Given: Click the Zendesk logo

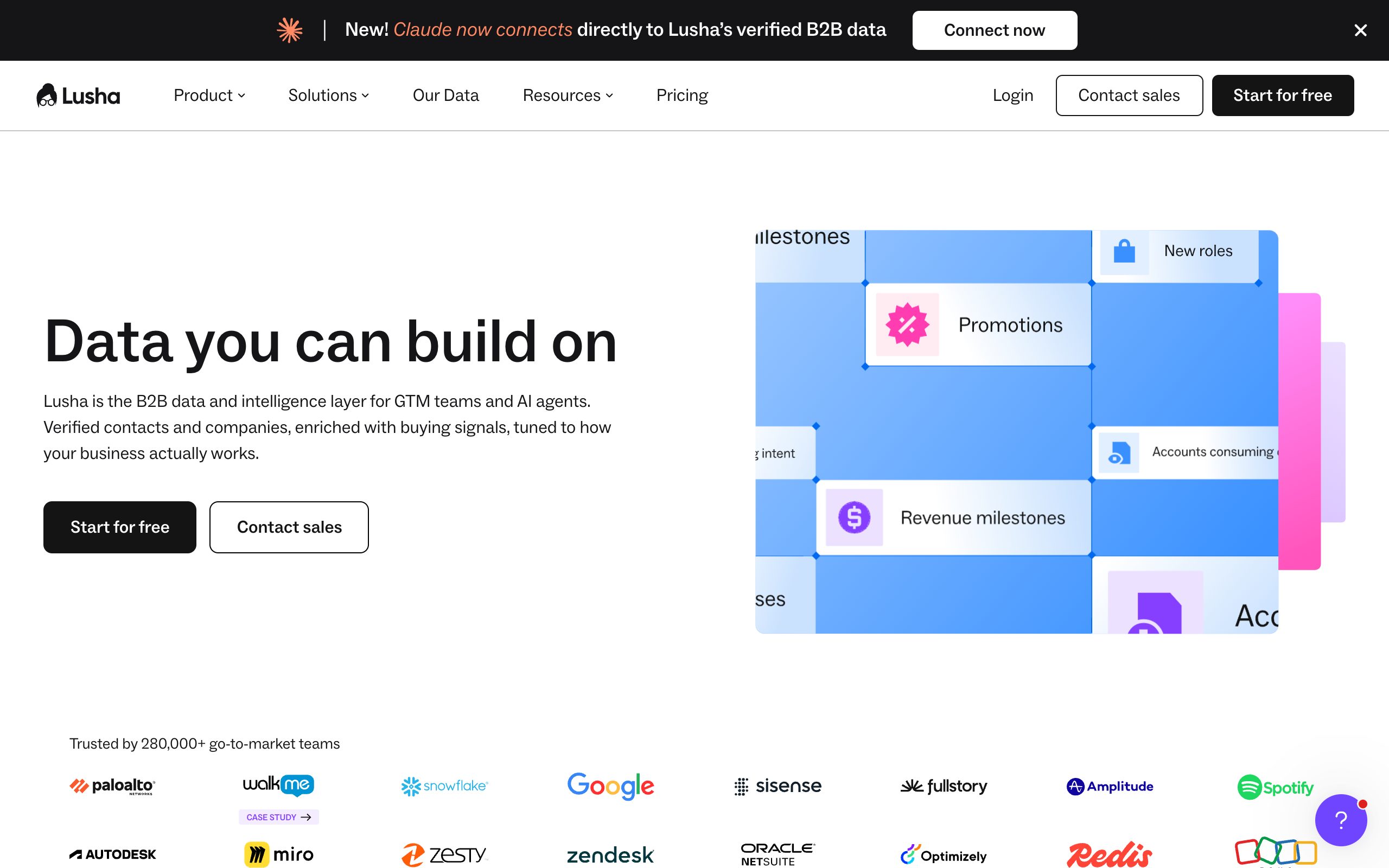Looking at the screenshot, I should (610, 855).
